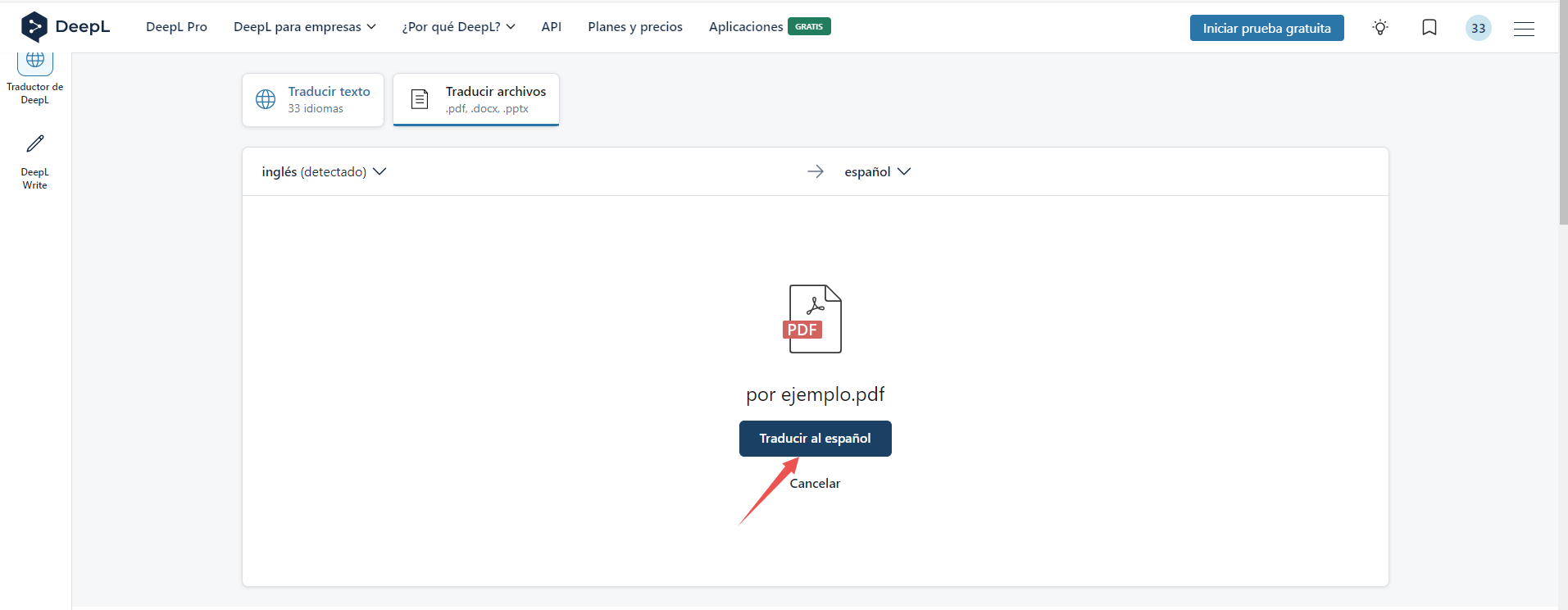The height and width of the screenshot is (610, 1568).
Task: Switch to Traducir archivos tab
Action: pos(476,100)
